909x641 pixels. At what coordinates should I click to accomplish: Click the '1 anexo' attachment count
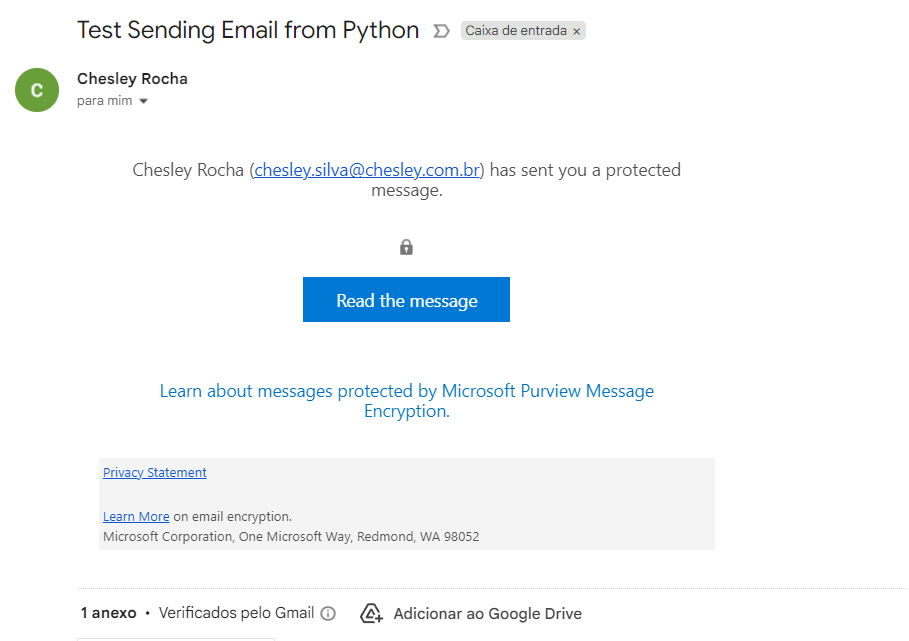tap(108, 613)
